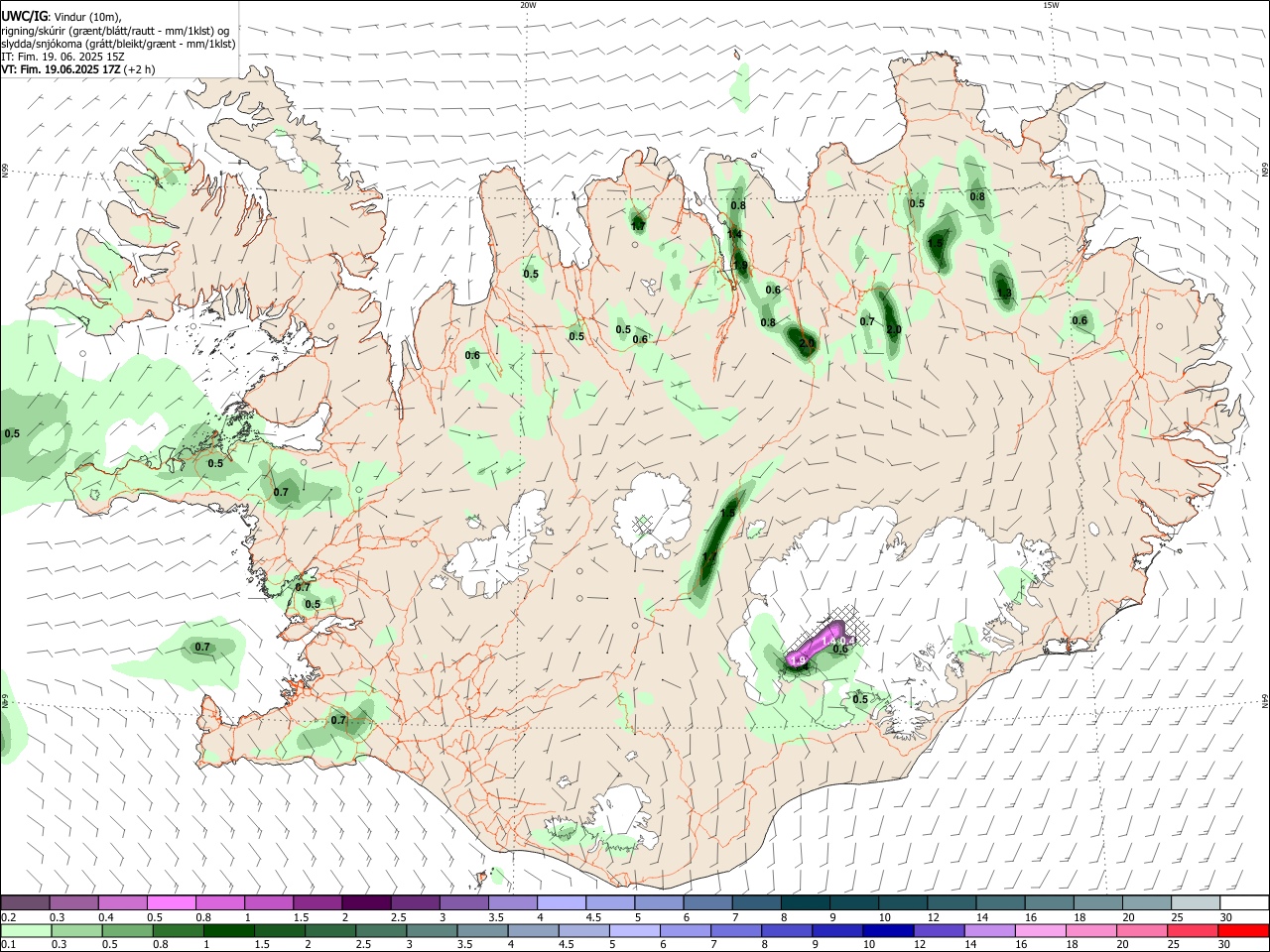Select the 'VT: Fim. 19.06.2025 17Z (+2 h)' line
The width and height of the screenshot is (1270, 952).
[77, 70]
